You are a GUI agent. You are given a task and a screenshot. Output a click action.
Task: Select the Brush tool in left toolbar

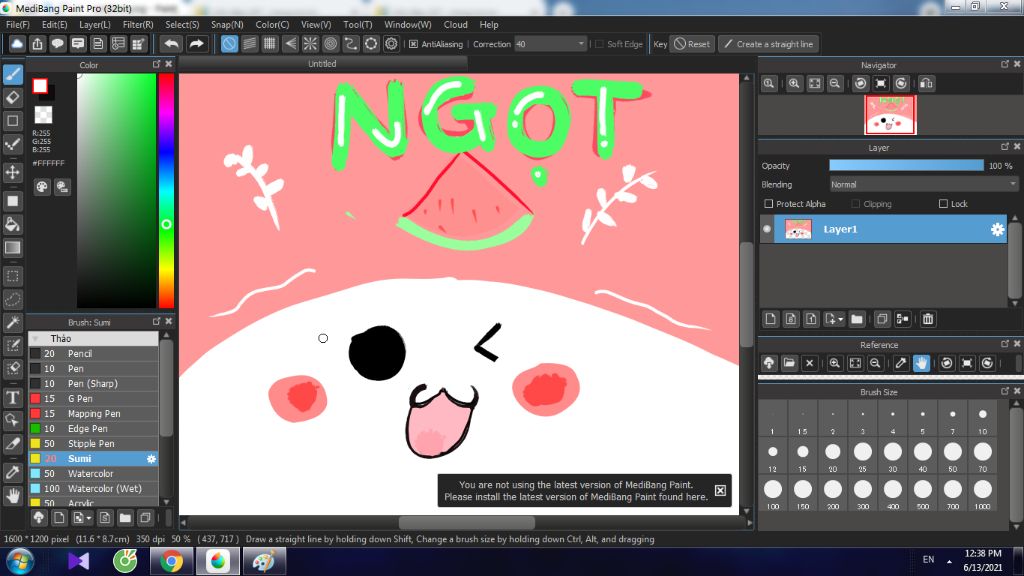click(12, 74)
